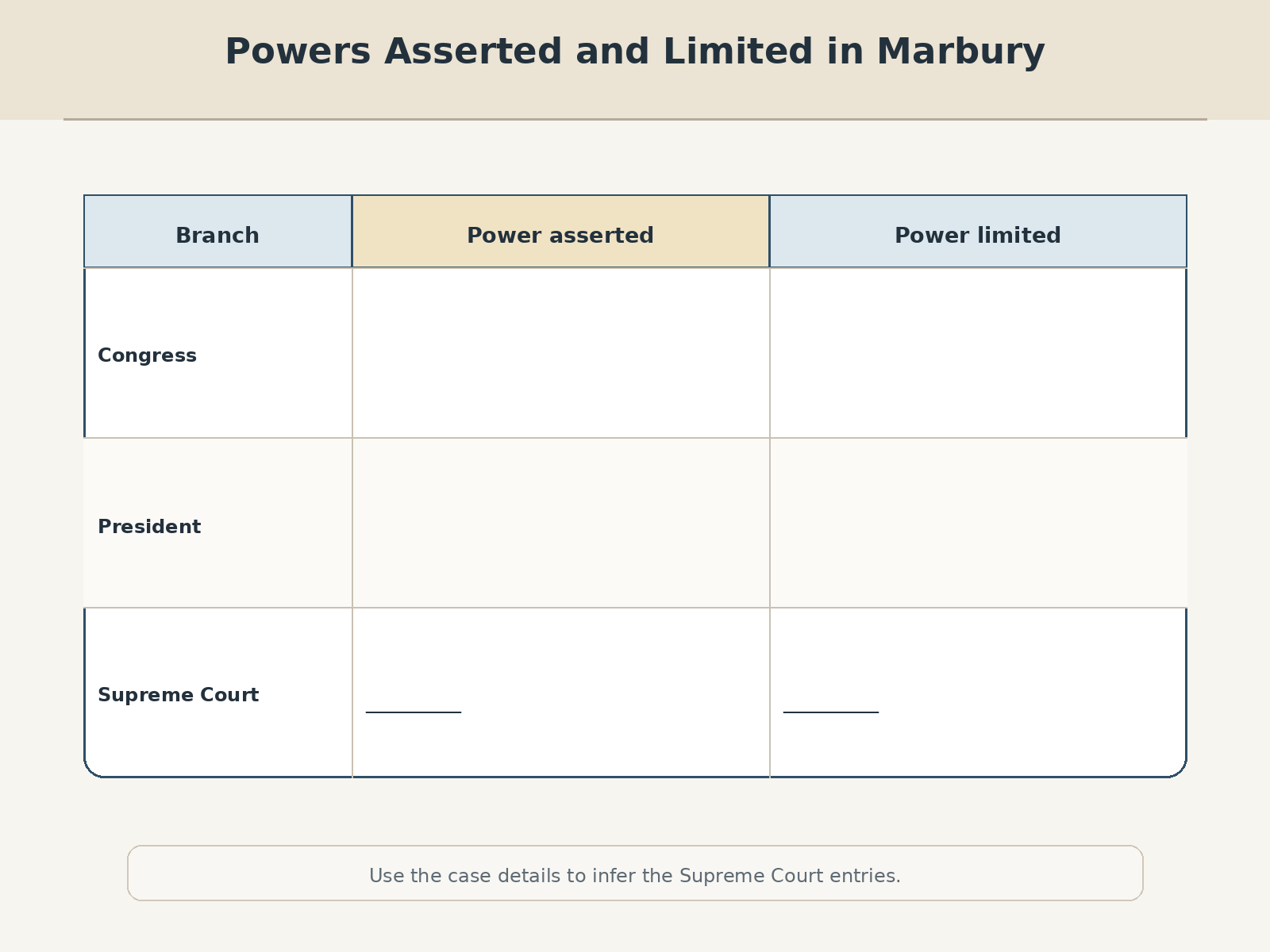Click the Supreme Court Power asserted blank line
This screenshot has width=1270, height=952.
click(x=414, y=712)
